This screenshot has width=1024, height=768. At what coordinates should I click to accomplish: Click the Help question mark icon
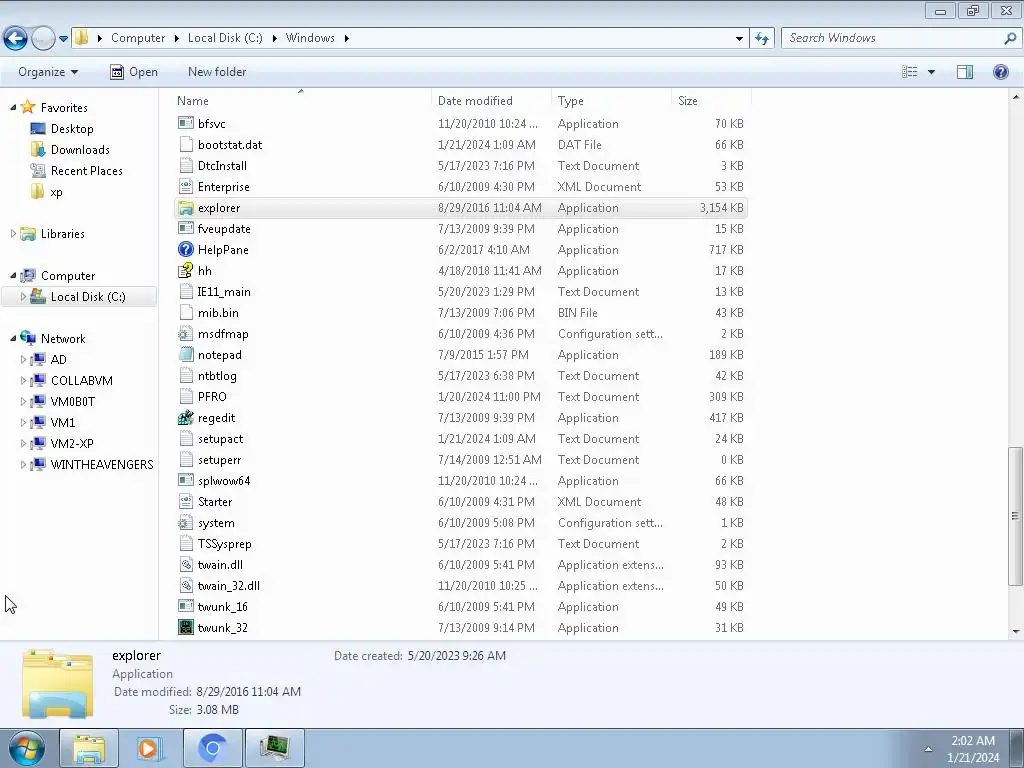pos(1000,72)
